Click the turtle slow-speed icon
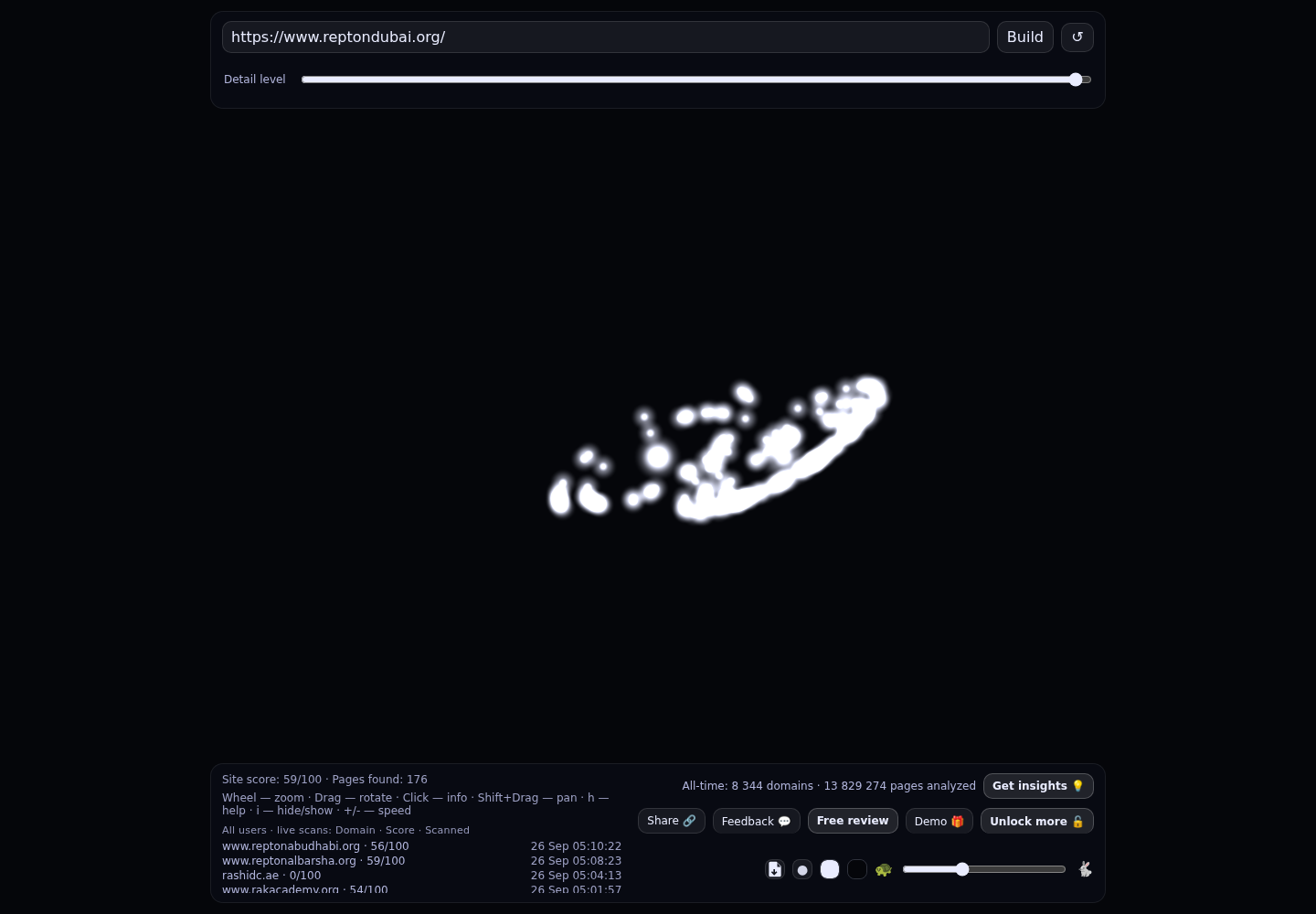The image size is (1316, 914). click(x=883, y=869)
